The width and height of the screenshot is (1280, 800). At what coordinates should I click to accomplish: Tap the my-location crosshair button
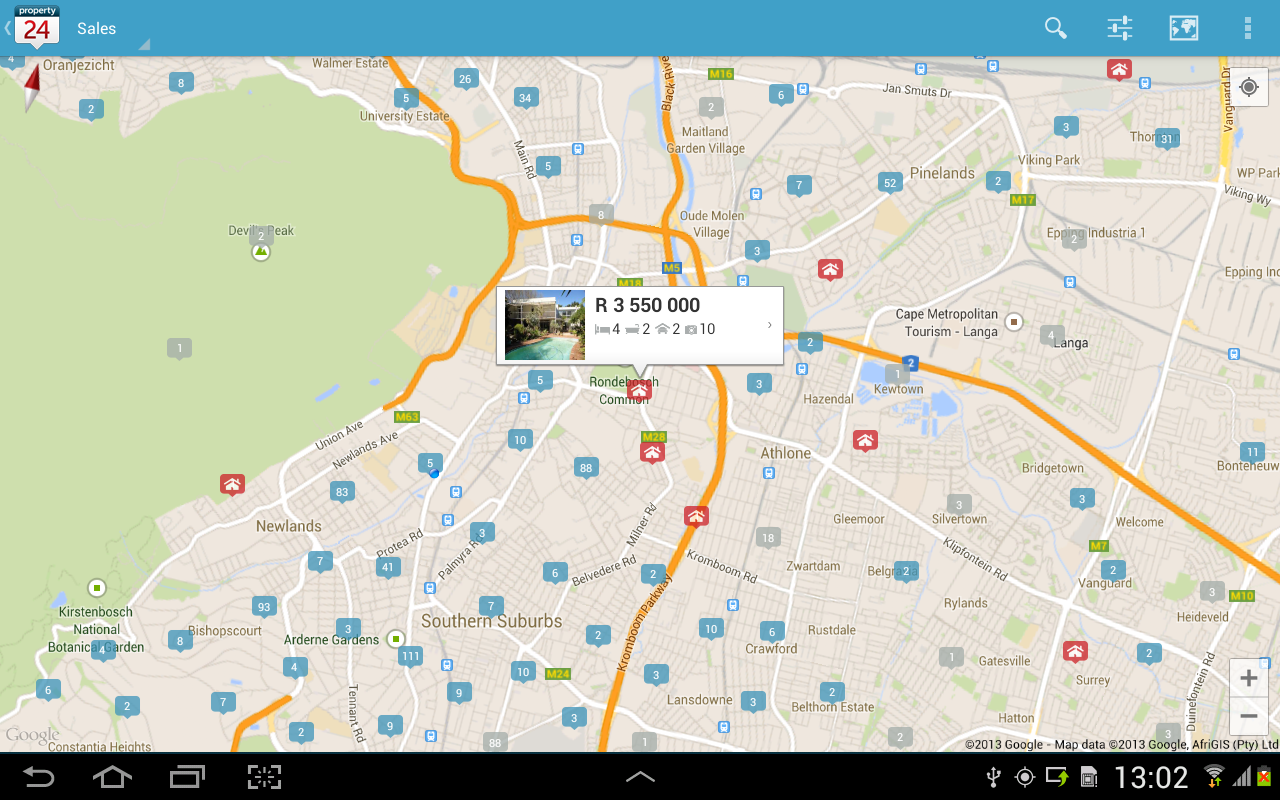[x=1248, y=87]
